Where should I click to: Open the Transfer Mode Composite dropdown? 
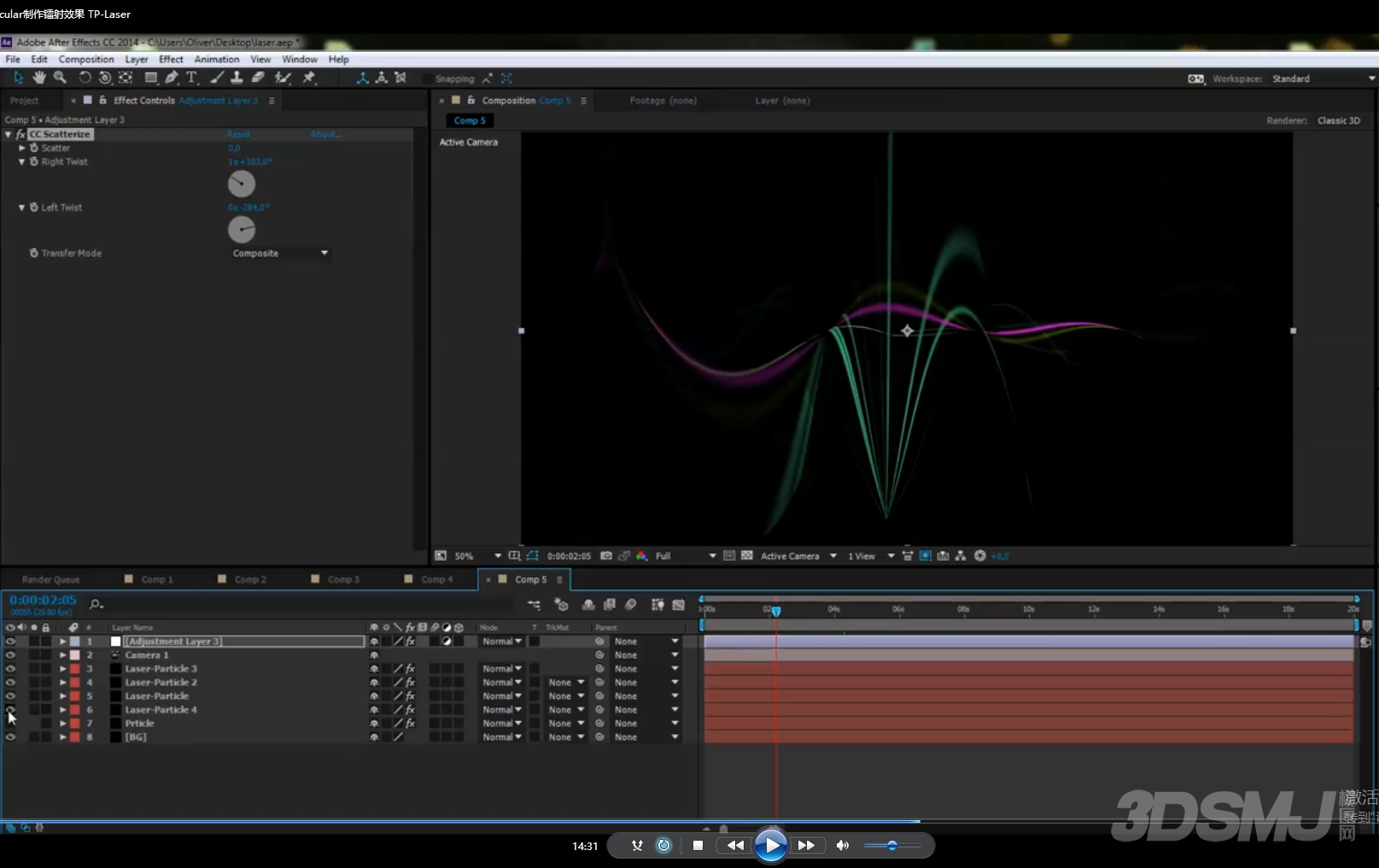point(280,253)
